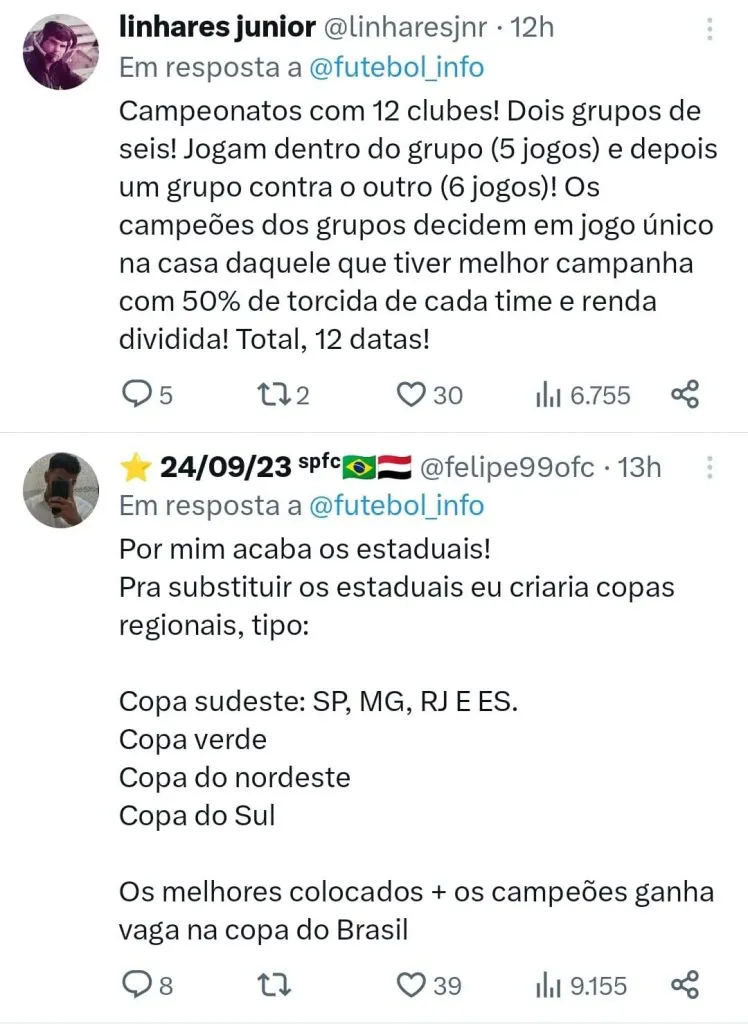748x1024 pixels.
Task: View analytics of tweet with 6.755 views
Action: pyautogui.click(x=546, y=395)
